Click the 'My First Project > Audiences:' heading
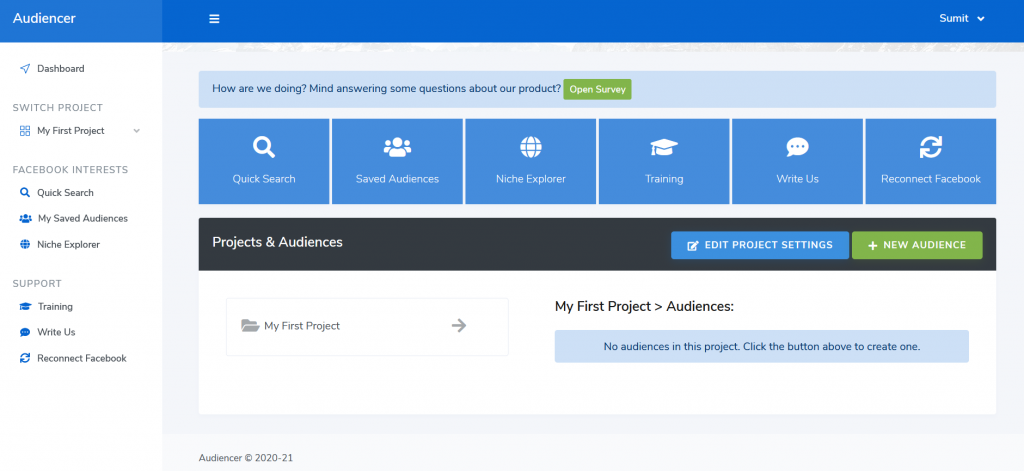 click(645, 306)
